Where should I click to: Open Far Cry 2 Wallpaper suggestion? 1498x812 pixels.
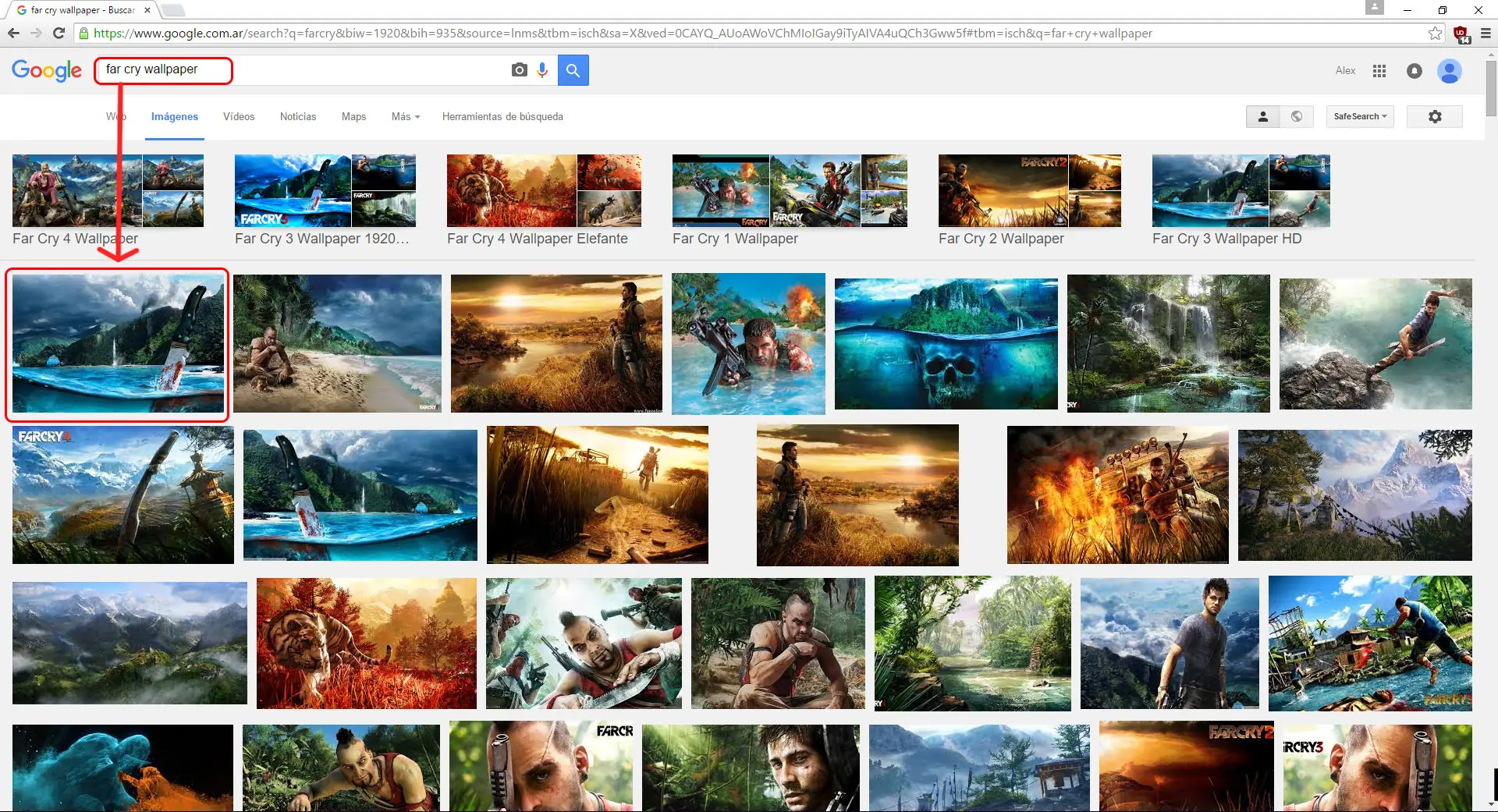[x=1001, y=239]
